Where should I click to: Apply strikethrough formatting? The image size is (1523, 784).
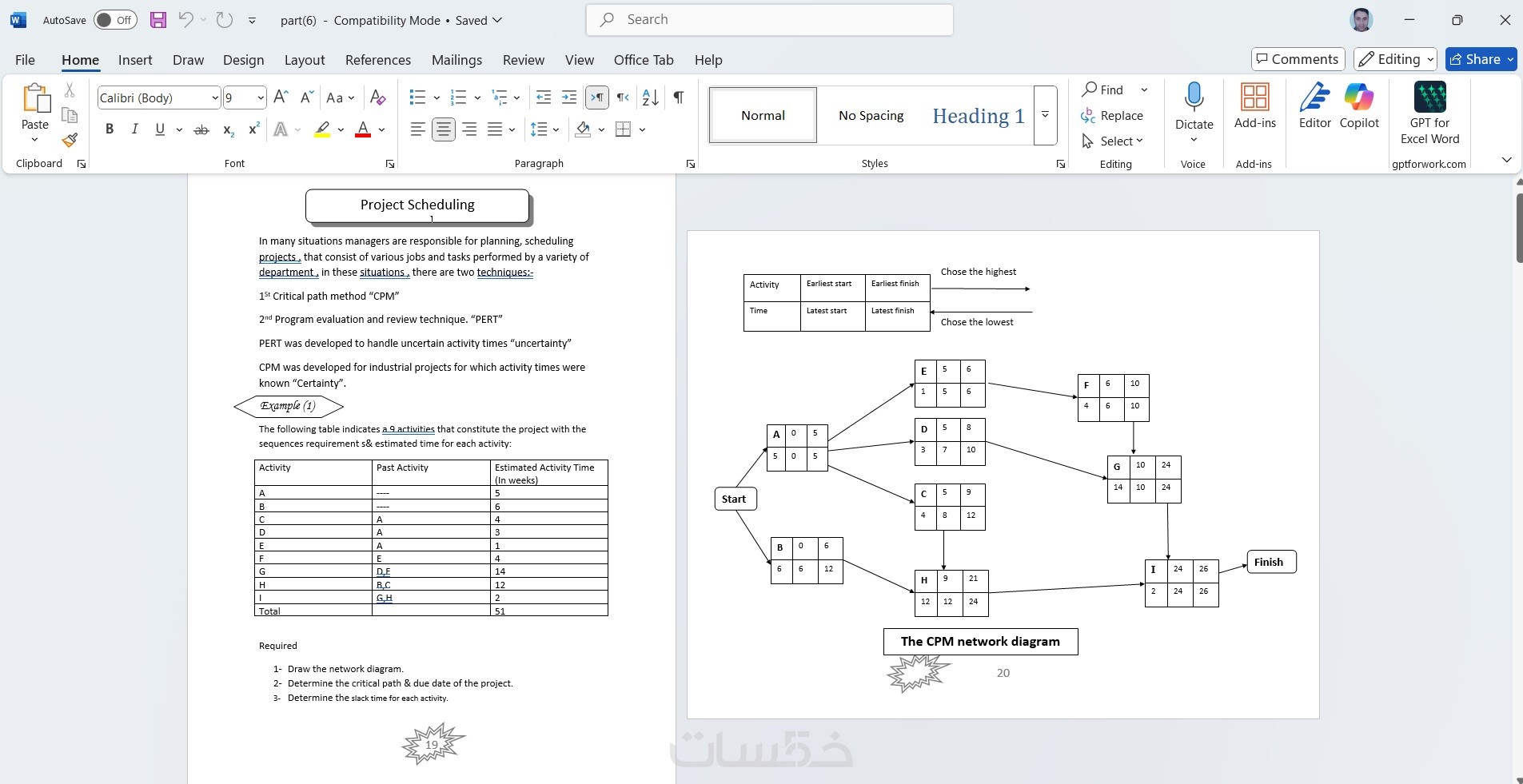click(x=201, y=129)
